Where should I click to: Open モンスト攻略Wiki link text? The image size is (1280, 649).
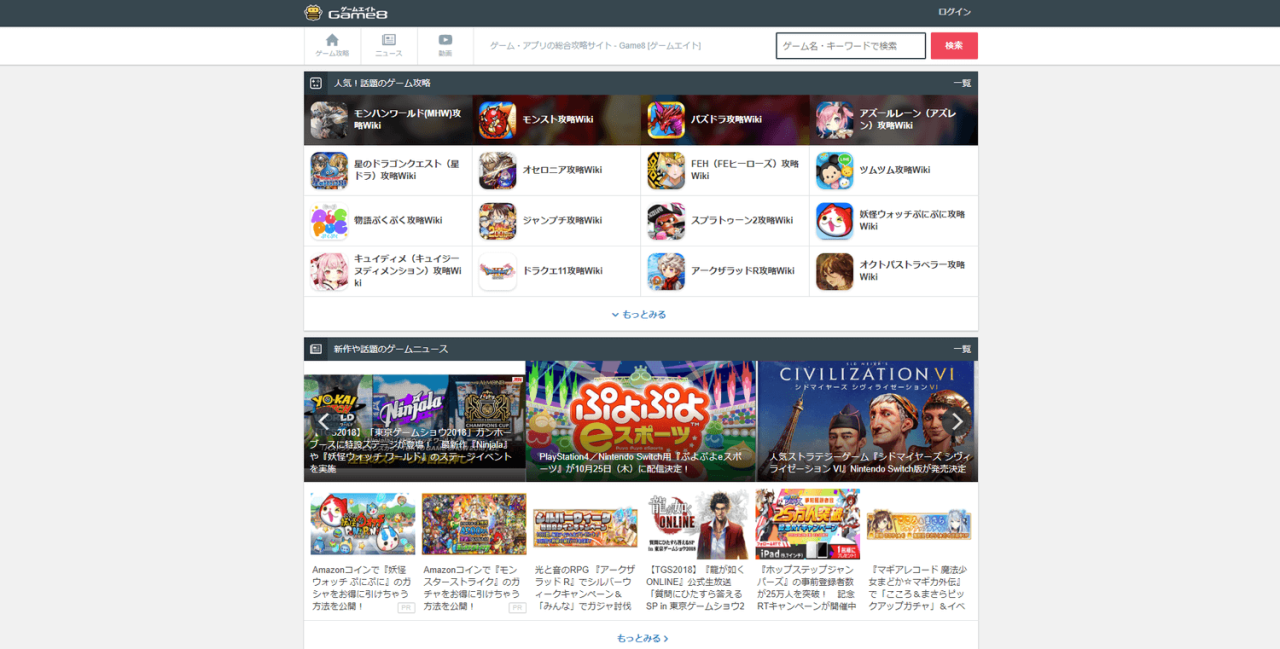click(x=558, y=120)
